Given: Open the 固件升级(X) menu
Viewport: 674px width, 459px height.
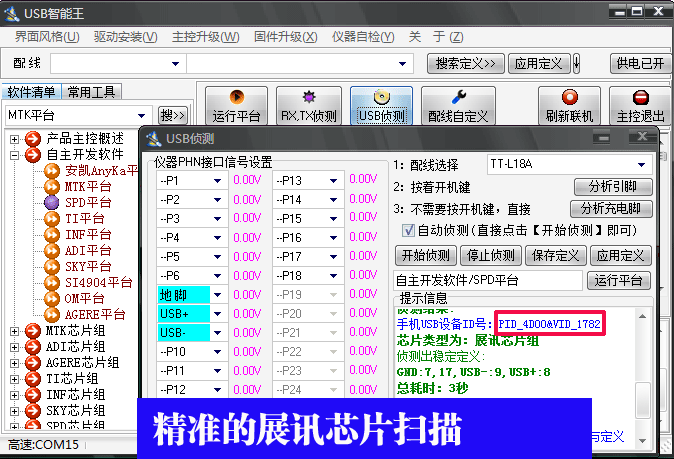Looking at the screenshot, I should (x=285, y=37).
